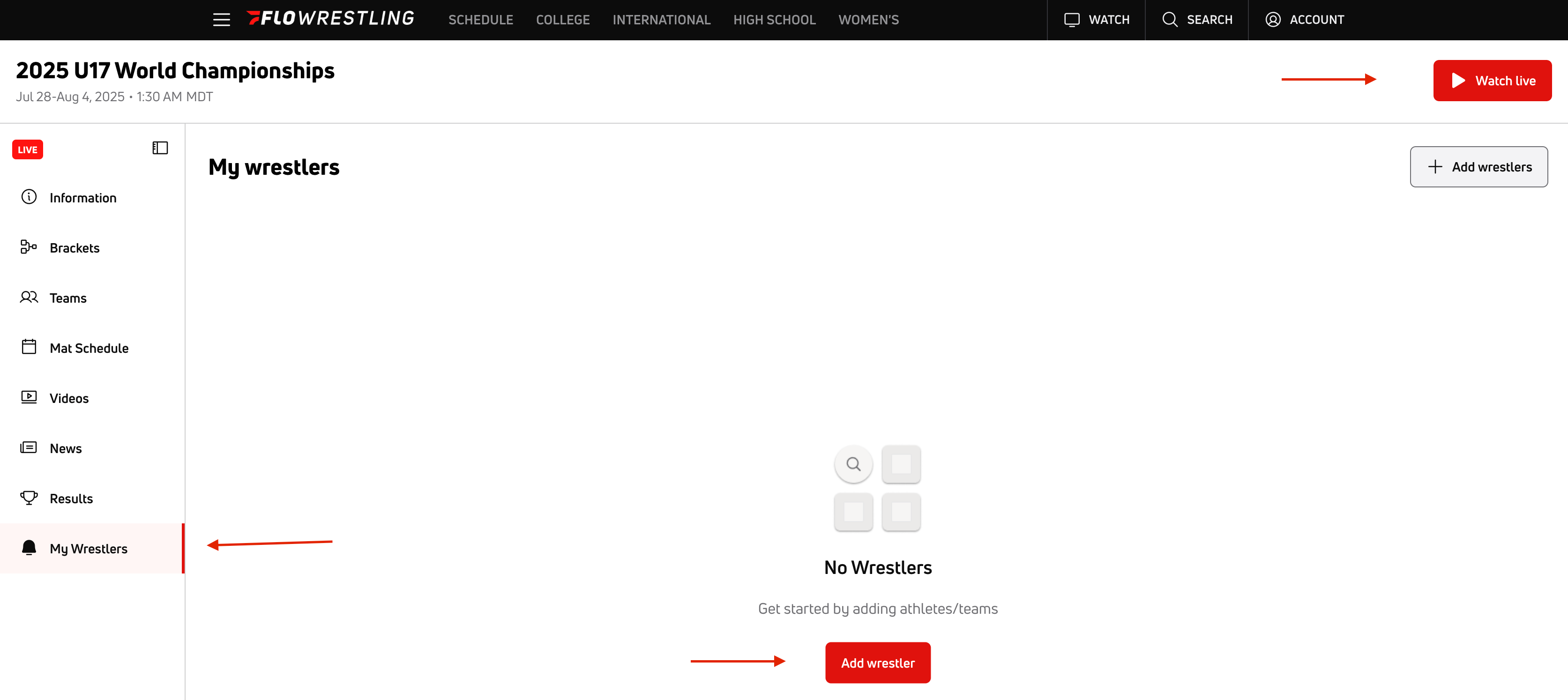Open the hamburger menu icon
This screenshot has height=700, width=1568.
click(222, 20)
